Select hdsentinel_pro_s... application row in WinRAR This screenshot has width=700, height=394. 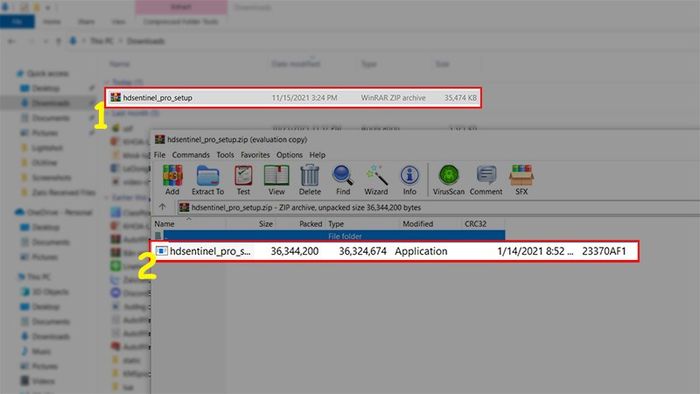[396, 251]
